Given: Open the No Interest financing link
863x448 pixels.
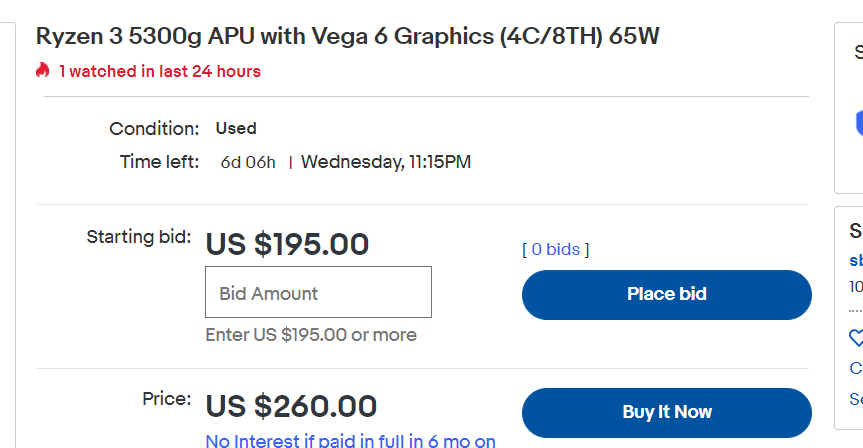Looking at the screenshot, I should tap(350, 440).
